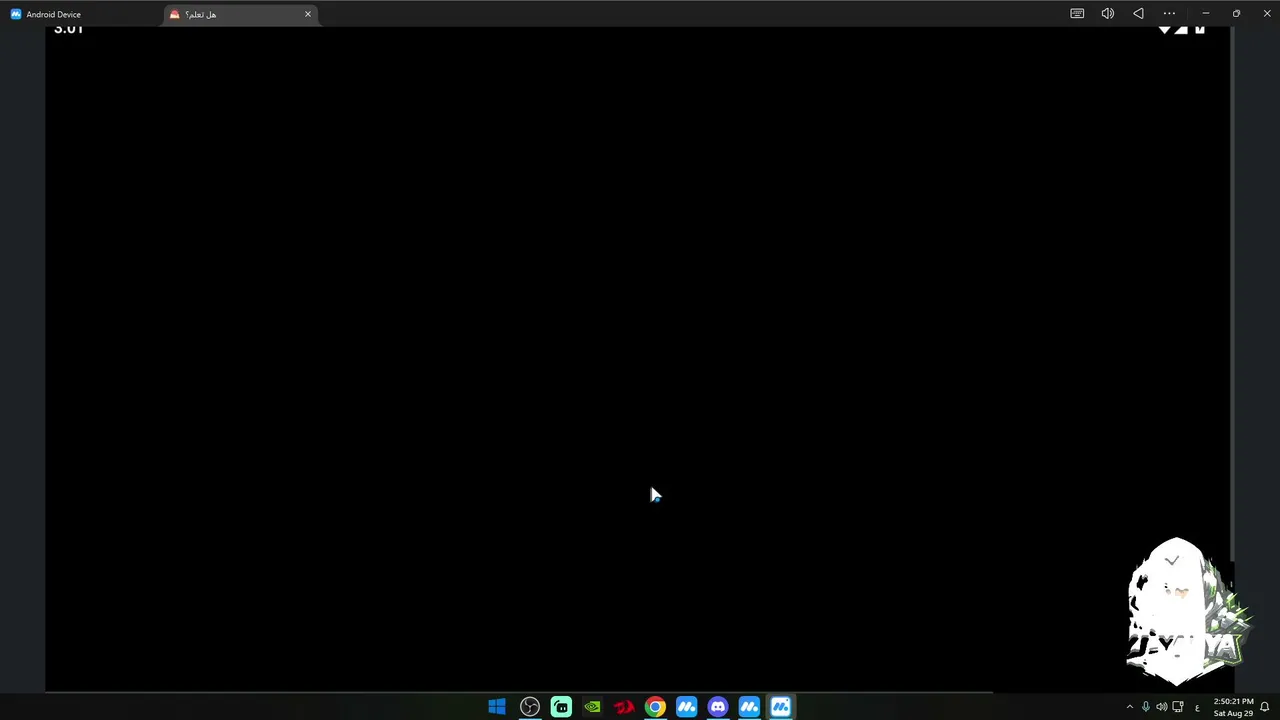Open the red Redragon taskbar icon
This screenshot has width=1280, height=720.
coord(624,707)
